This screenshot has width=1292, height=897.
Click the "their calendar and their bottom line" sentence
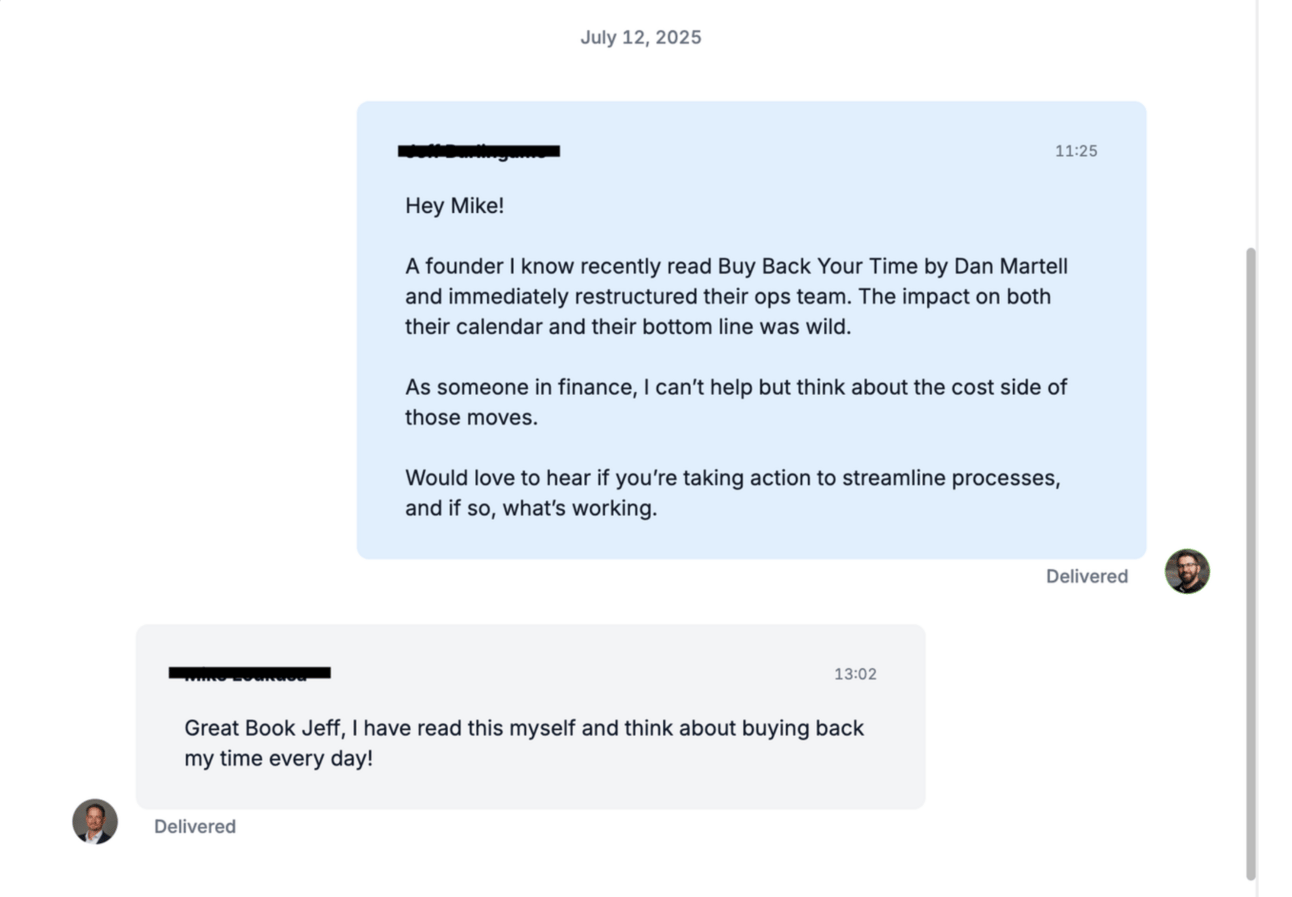coord(628,327)
